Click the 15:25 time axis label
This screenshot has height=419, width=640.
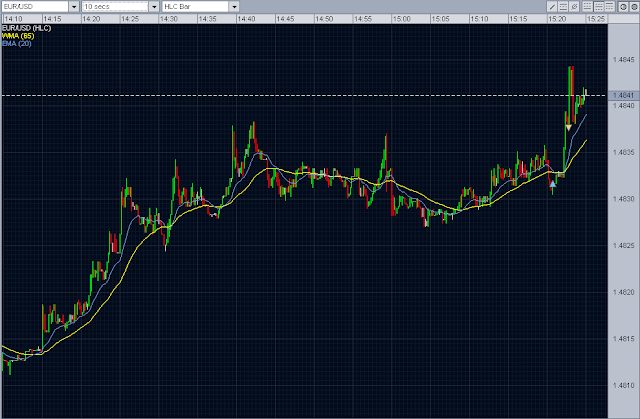click(596, 19)
